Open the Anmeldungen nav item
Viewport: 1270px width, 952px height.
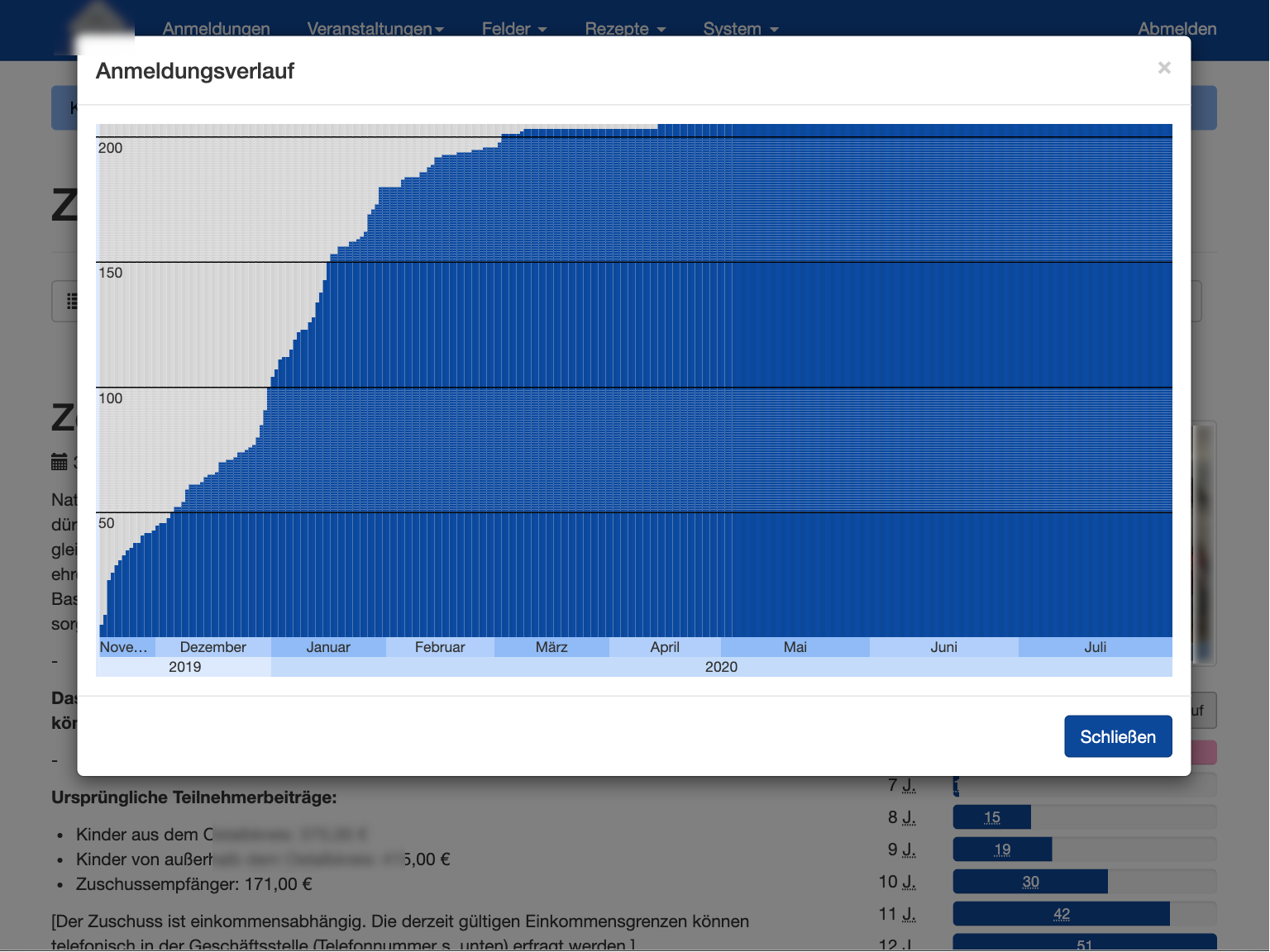pyautogui.click(x=217, y=29)
